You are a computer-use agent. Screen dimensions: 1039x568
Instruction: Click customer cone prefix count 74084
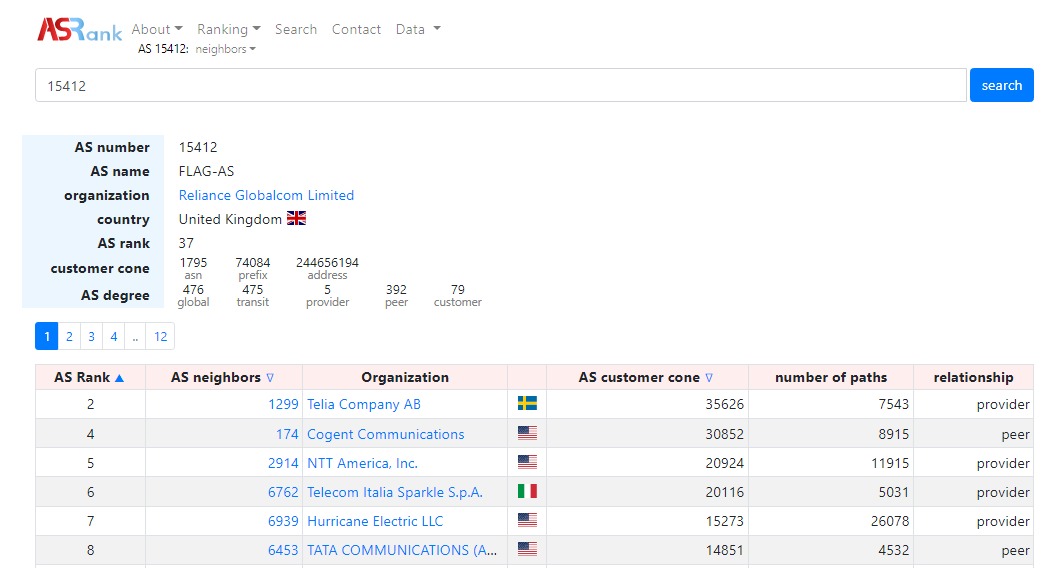click(252, 262)
